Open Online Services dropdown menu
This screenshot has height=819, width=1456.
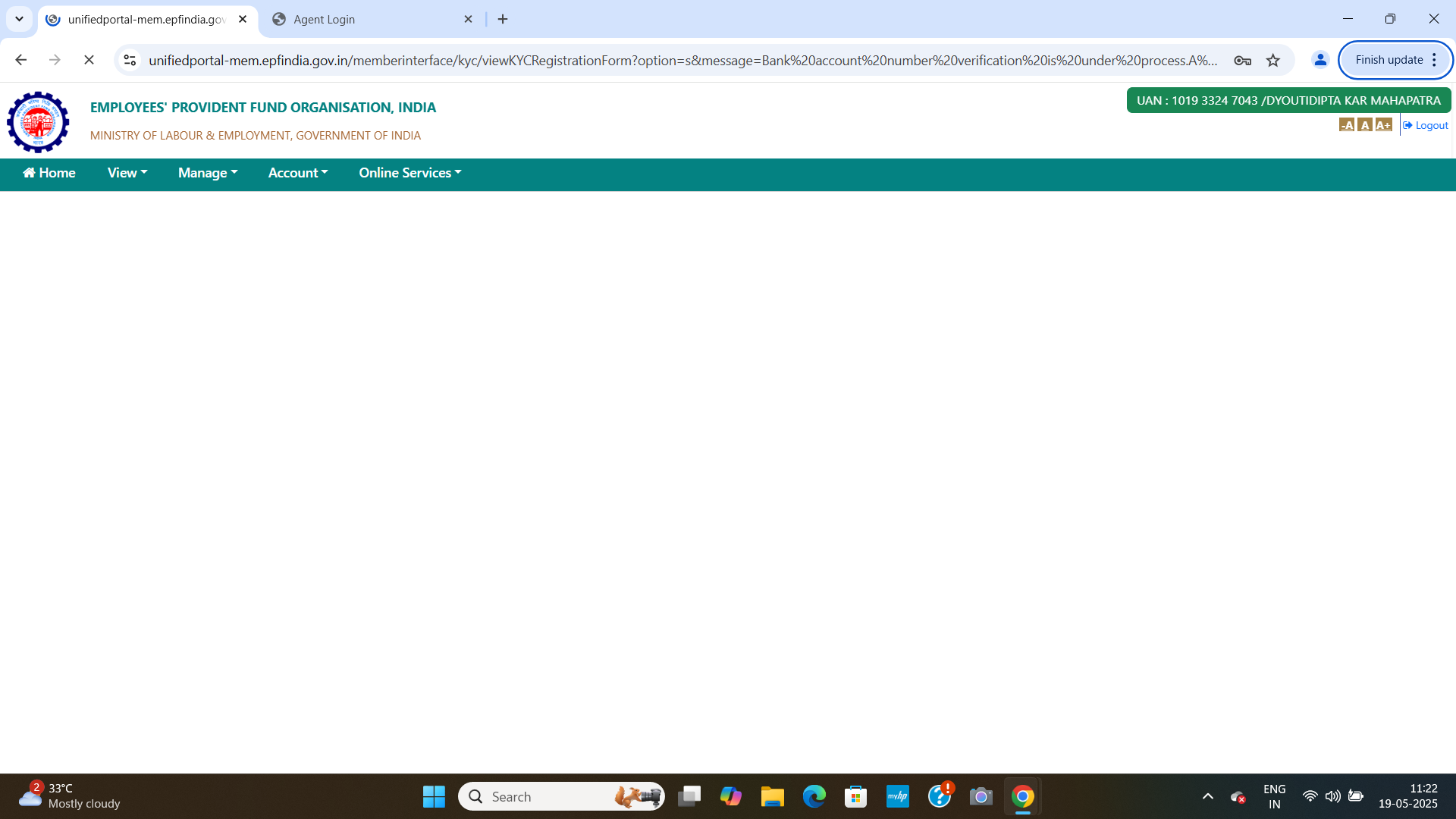[409, 173]
